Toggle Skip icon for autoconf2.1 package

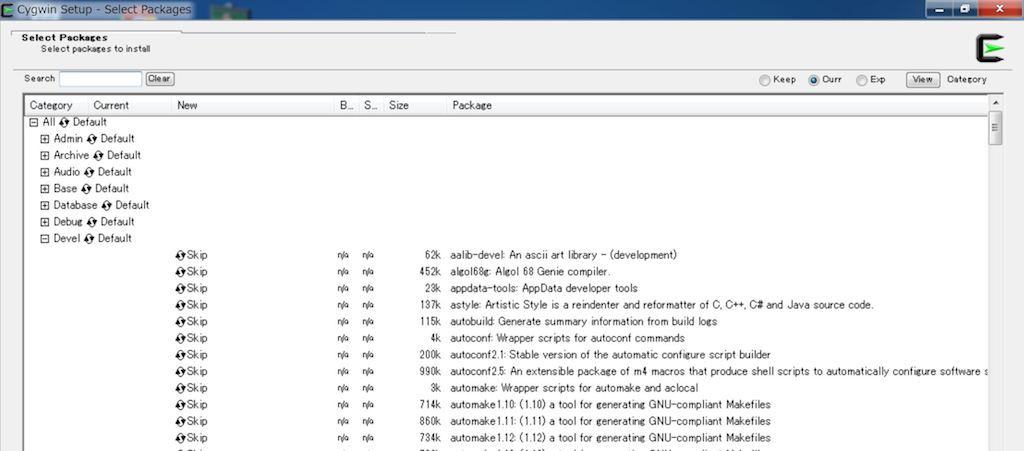(x=180, y=355)
